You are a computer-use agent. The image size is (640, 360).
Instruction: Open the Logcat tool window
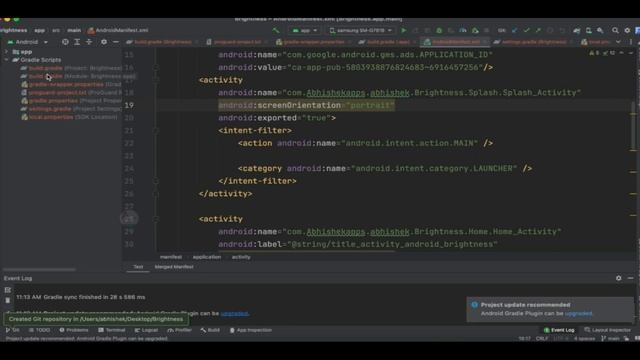click(146, 330)
